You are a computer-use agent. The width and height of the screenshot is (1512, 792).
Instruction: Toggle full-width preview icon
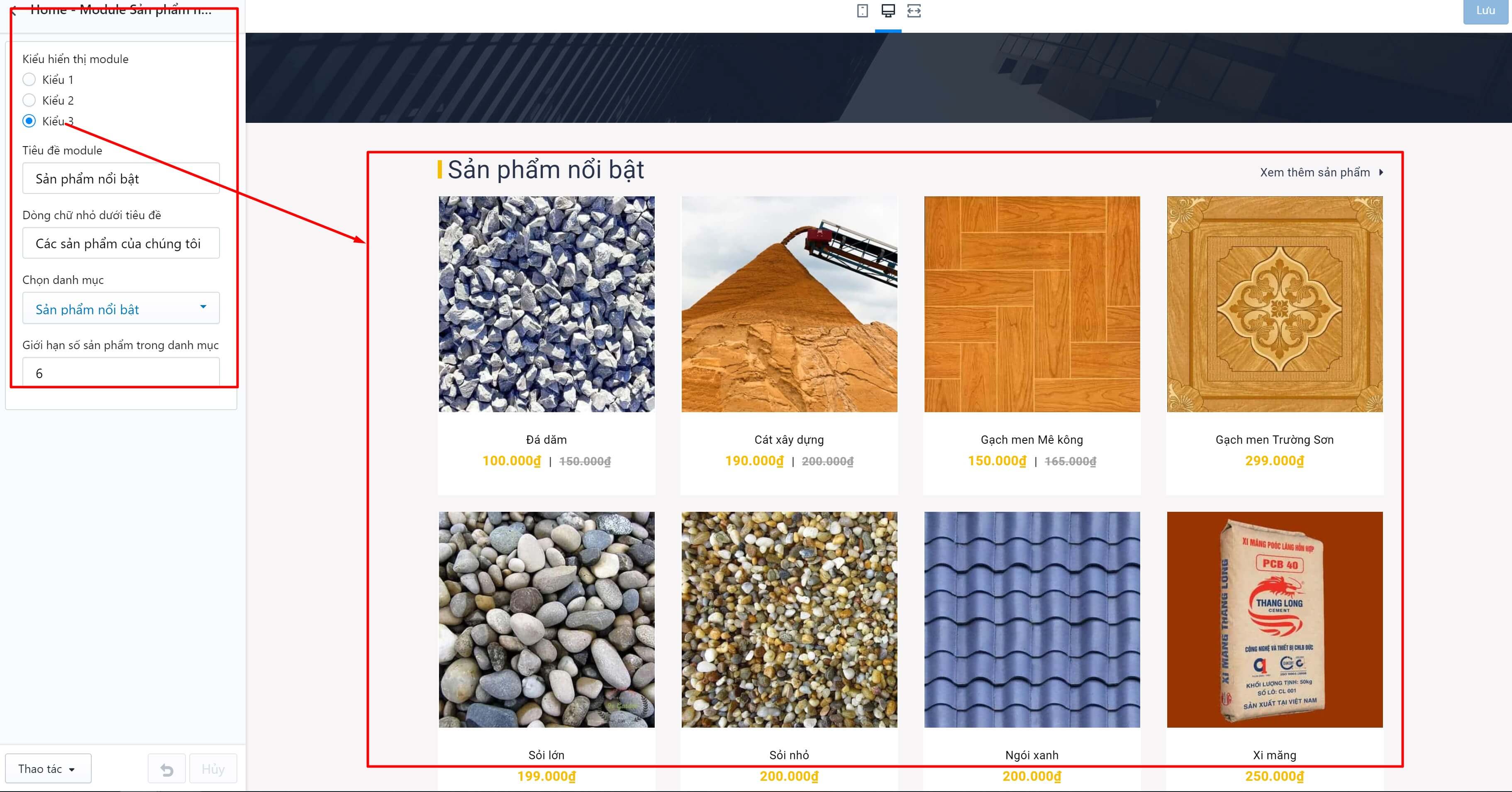click(914, 11)
